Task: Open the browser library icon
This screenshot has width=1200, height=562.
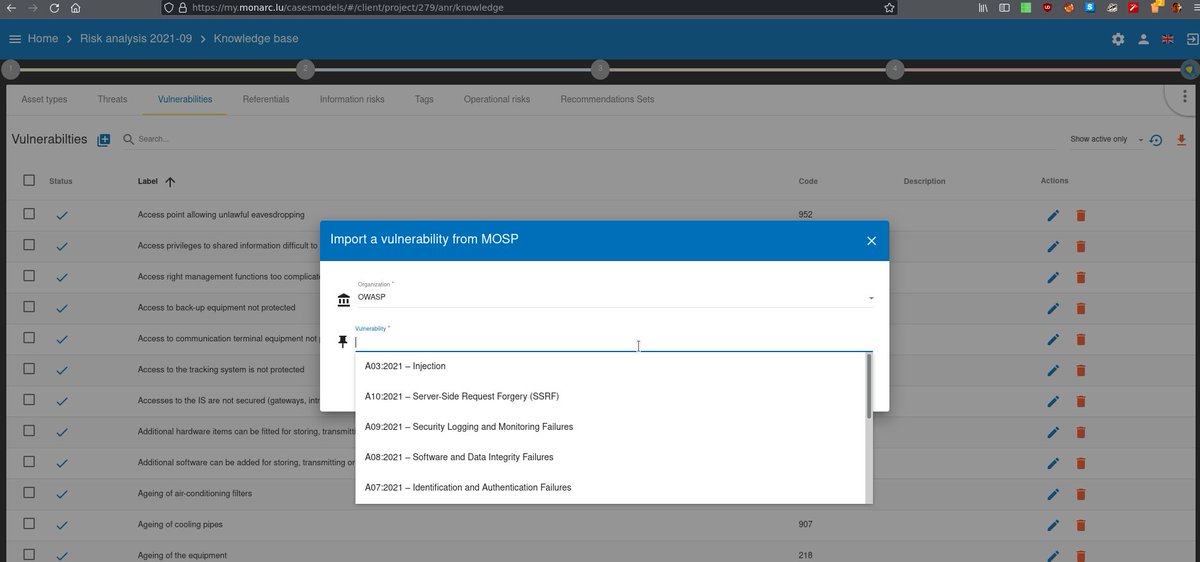Action: pyautogui.click(x=983, y=7)
